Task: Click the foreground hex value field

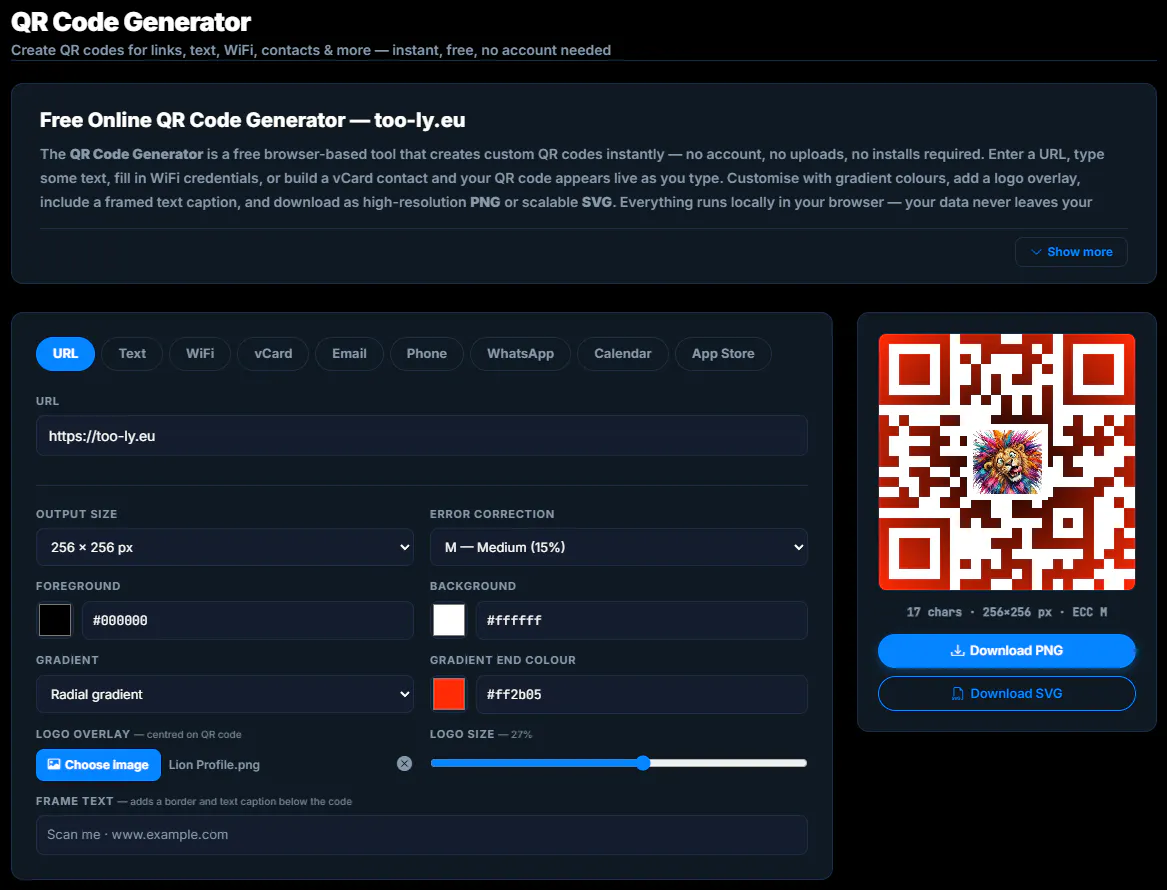Action: (247, 620)
